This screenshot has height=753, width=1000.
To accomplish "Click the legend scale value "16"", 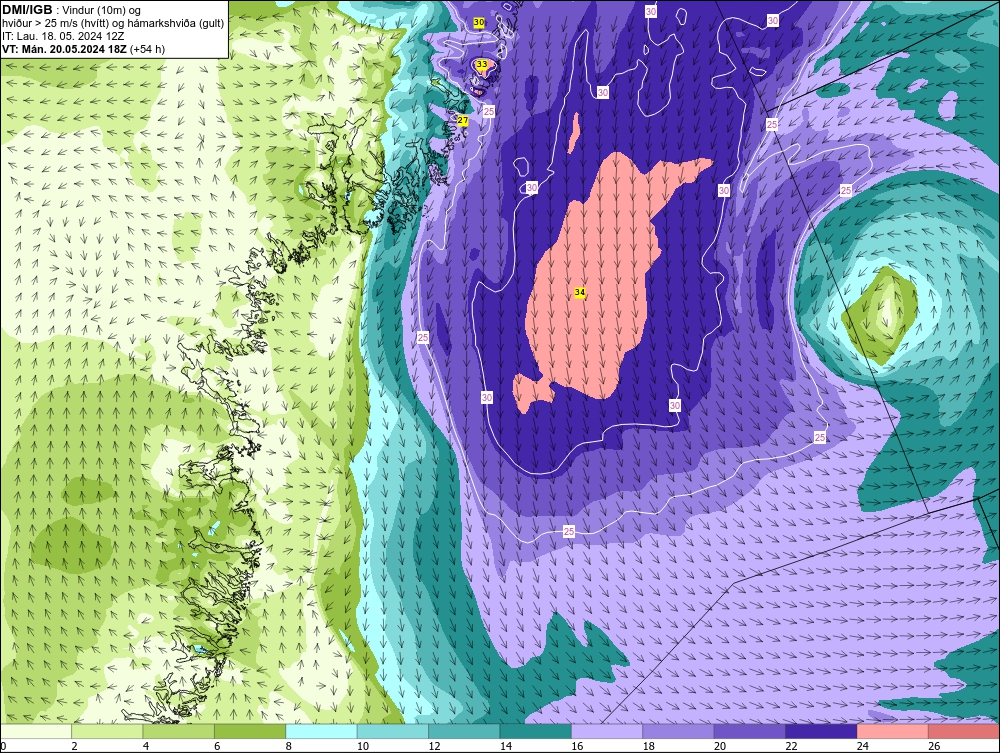I will coord(577,746).
